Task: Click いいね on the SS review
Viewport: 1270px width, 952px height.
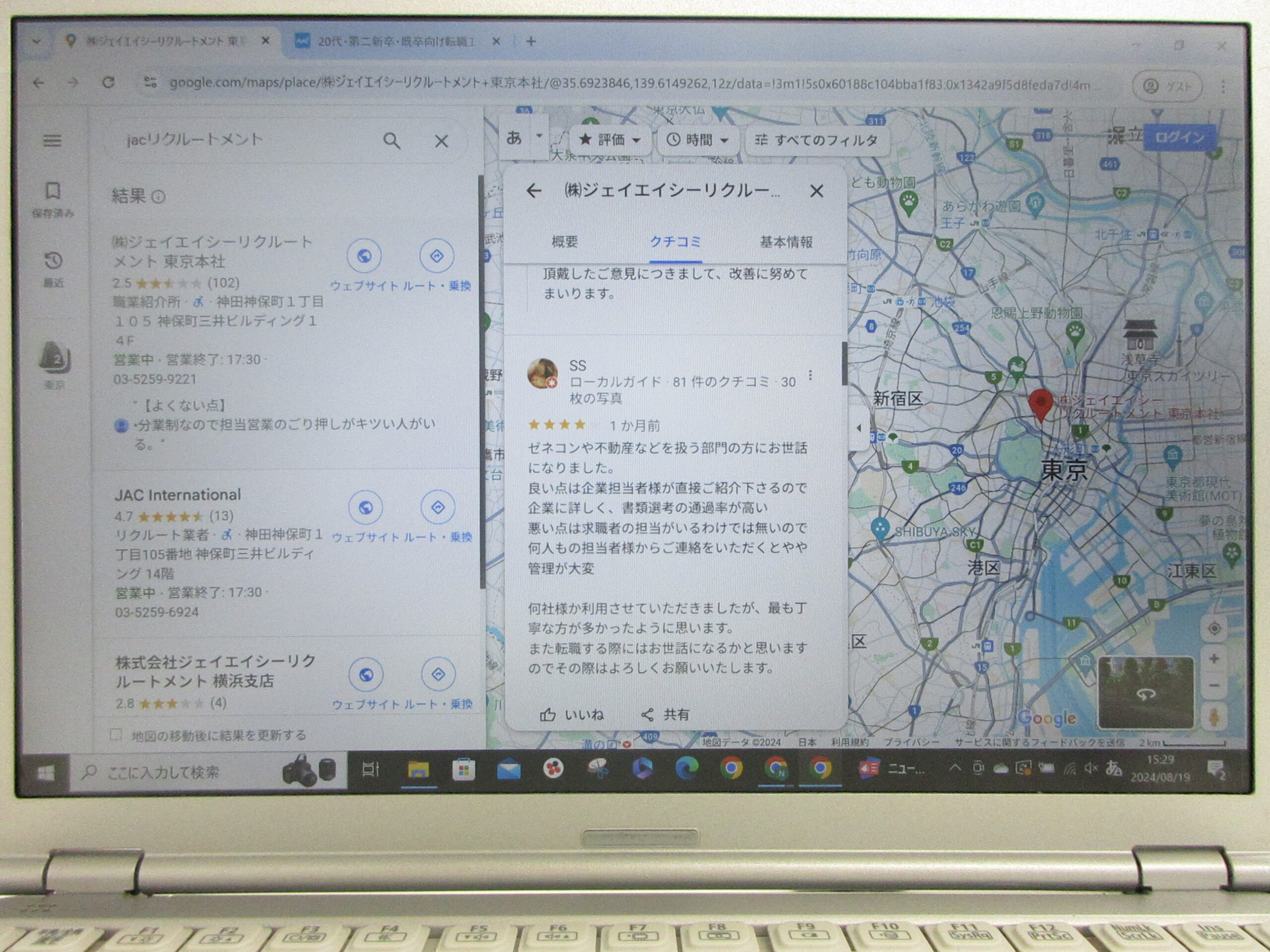Action: pos(572,714)
